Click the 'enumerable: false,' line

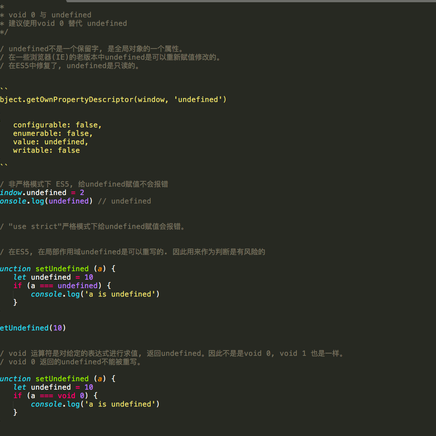(x=53, y=133)
